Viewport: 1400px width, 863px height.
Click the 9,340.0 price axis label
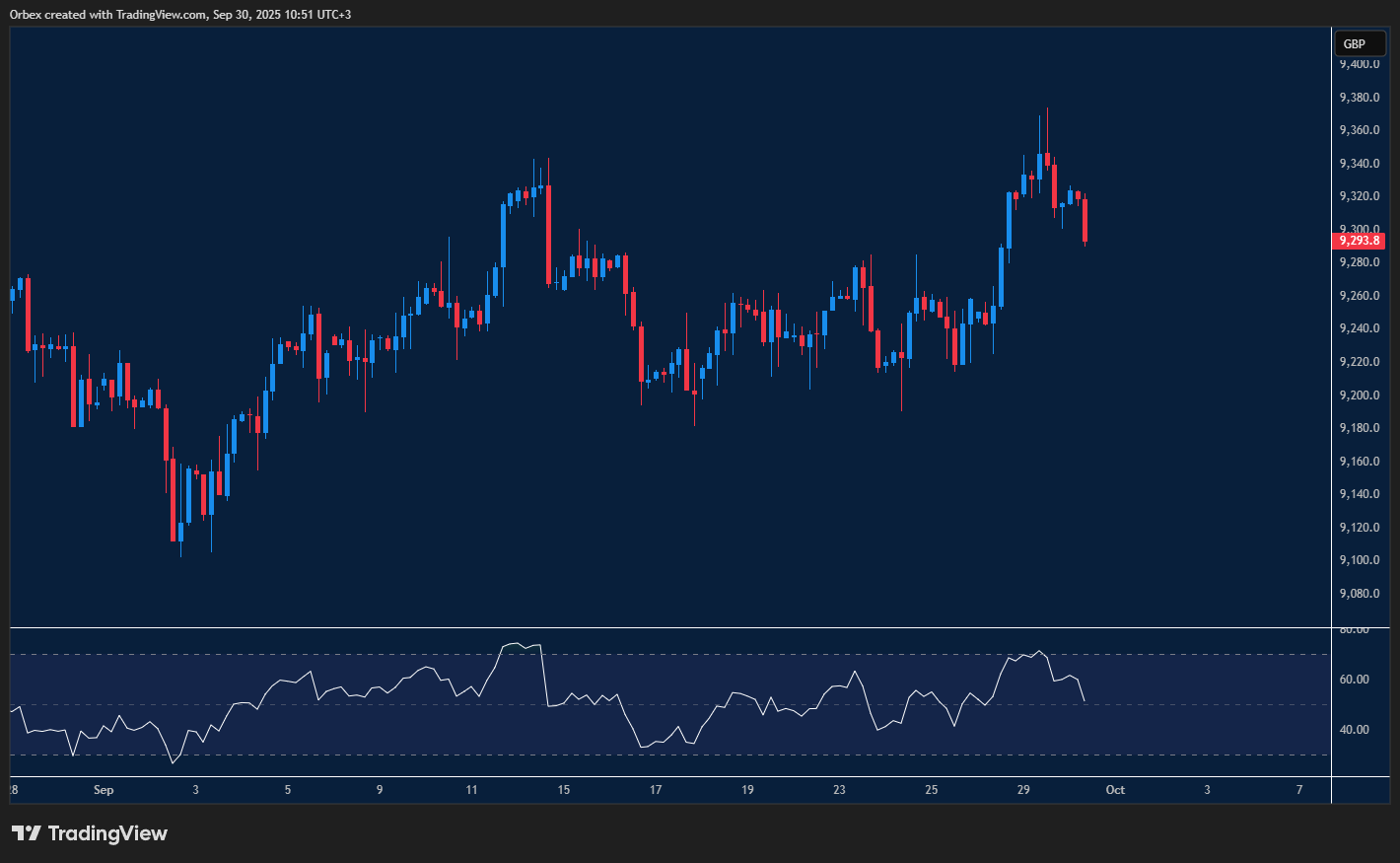(x=1359, y=164)
